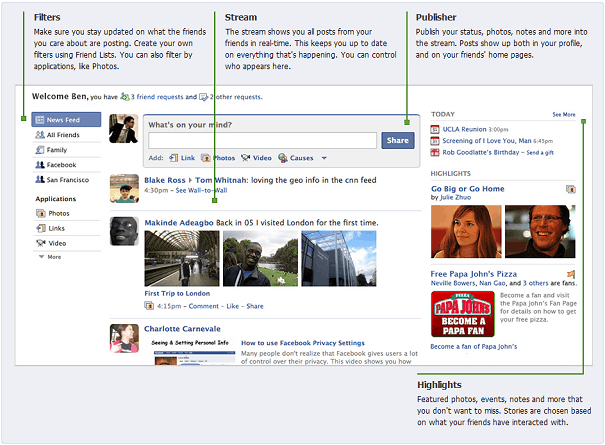The height and width of the screenshot is (445, 605).
Task: Click the San Francisco list icon
Action: coord(40,179)
